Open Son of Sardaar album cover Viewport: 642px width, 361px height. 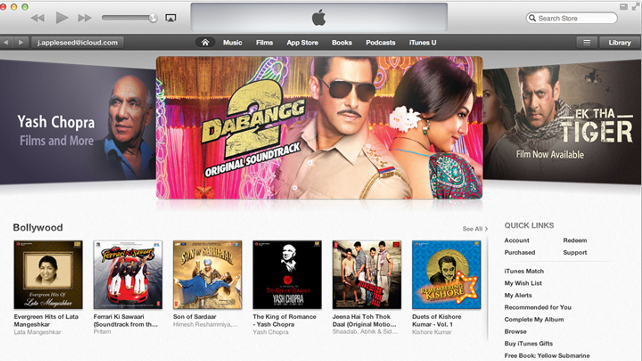(x=207, y=275)
